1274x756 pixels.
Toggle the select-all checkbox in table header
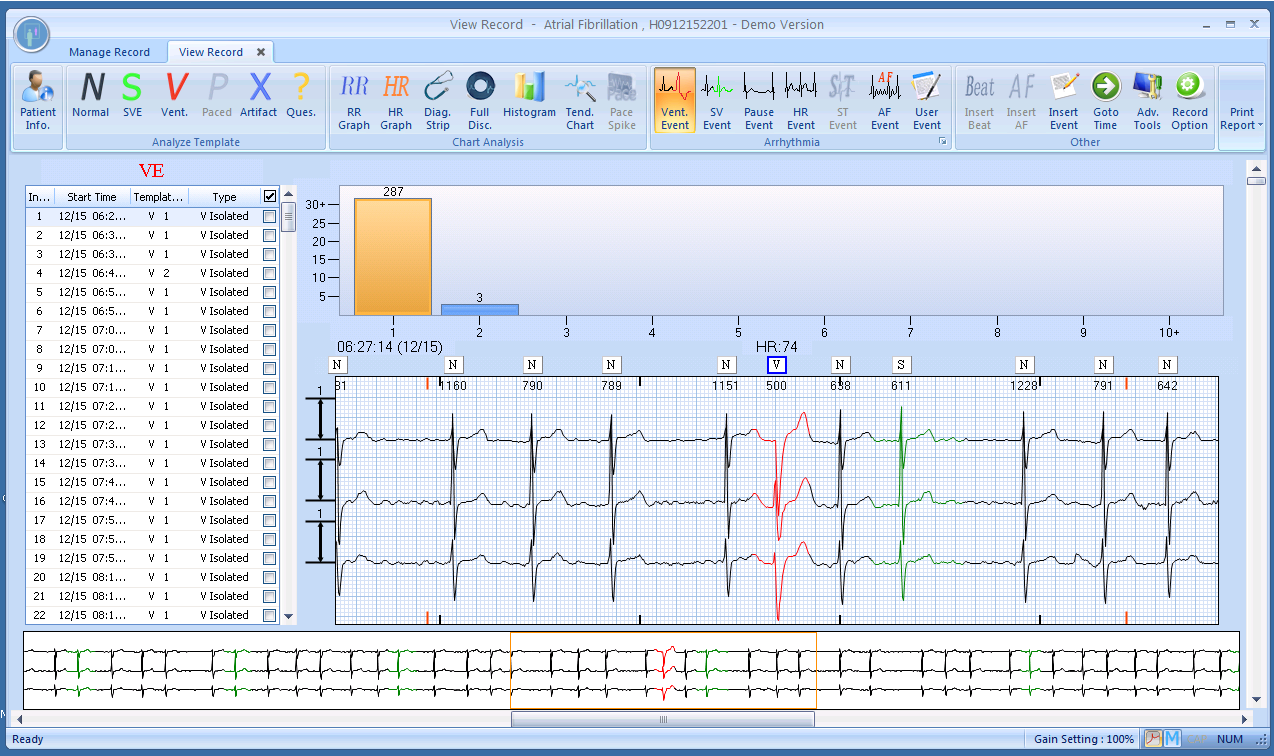269,197
